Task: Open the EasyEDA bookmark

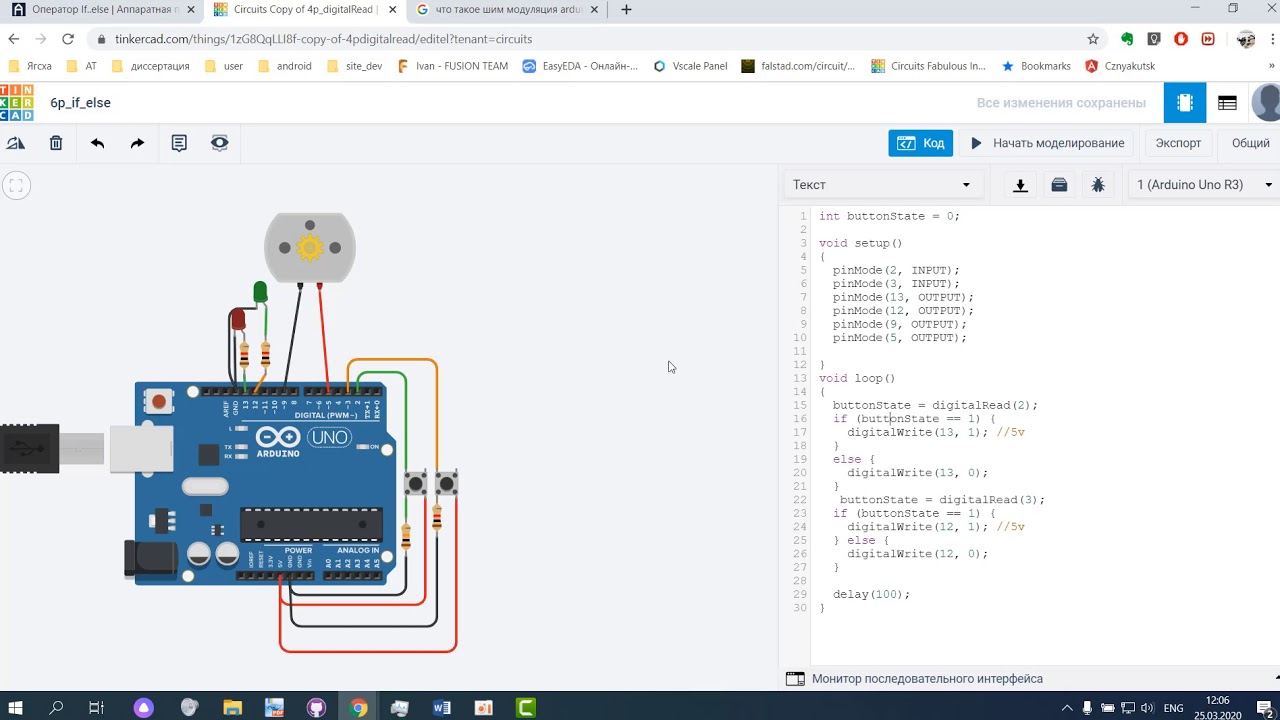Action: (x=579, y=66)
